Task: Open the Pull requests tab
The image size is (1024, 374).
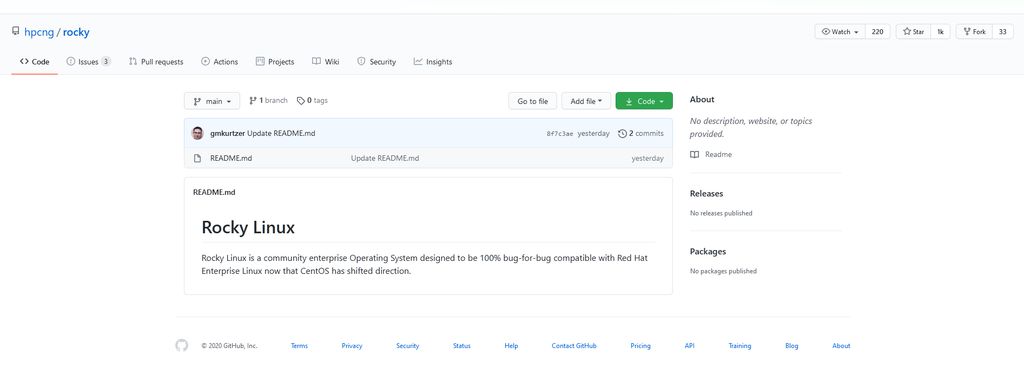Action: tap(156, 62)
